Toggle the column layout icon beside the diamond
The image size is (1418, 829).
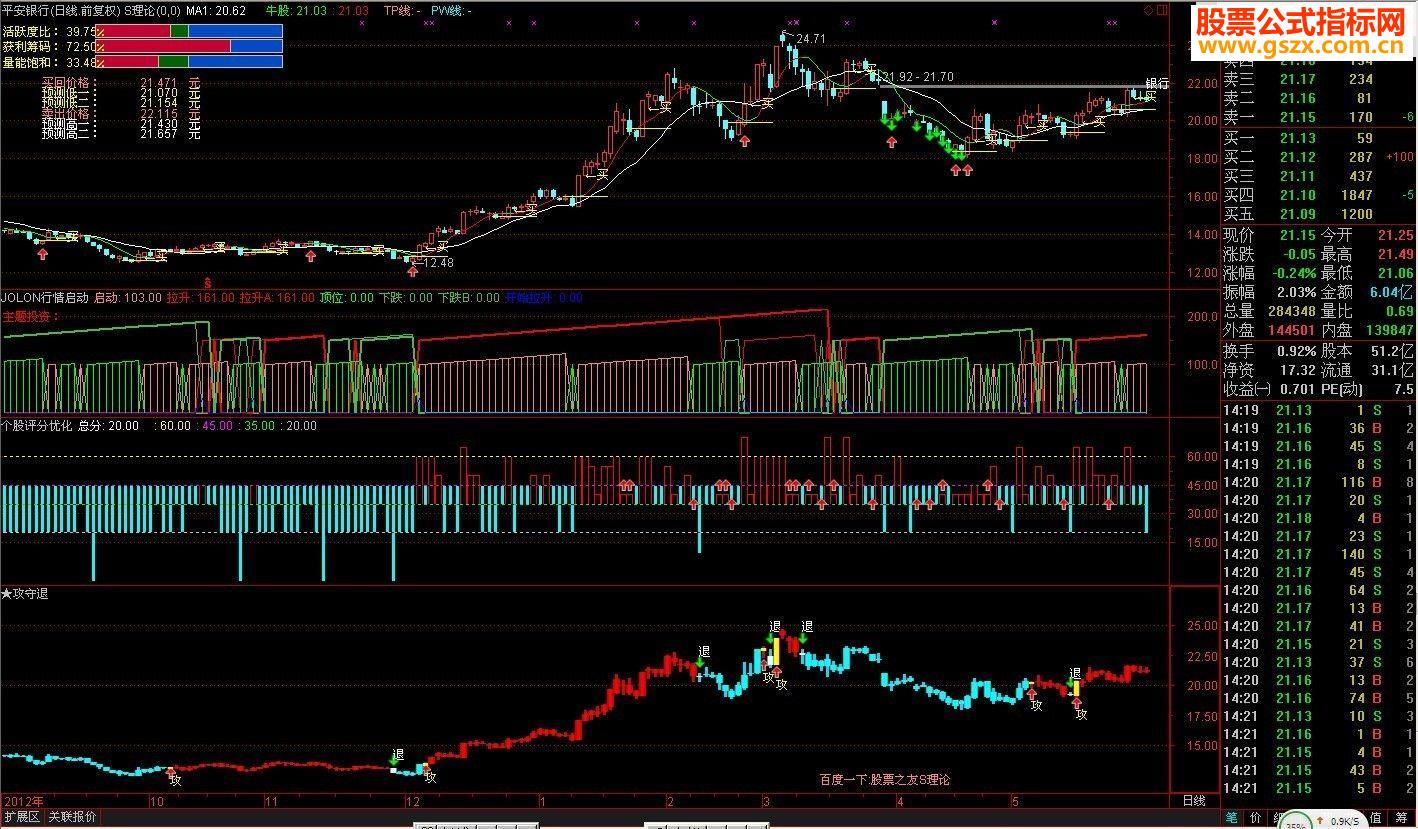point(1161,9)
